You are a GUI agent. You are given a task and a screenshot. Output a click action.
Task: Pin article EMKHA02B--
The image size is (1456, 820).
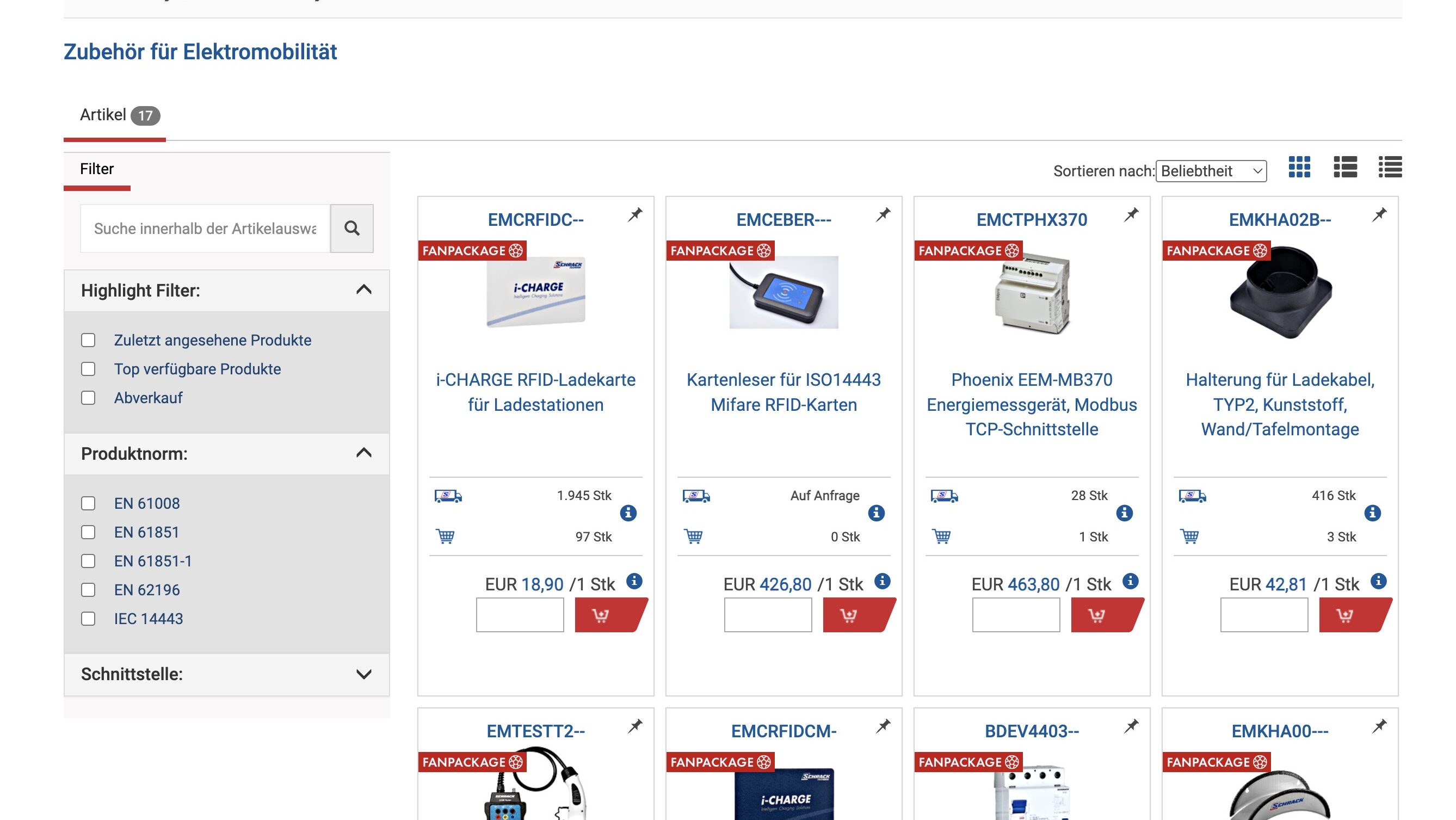pos(1380,215)
